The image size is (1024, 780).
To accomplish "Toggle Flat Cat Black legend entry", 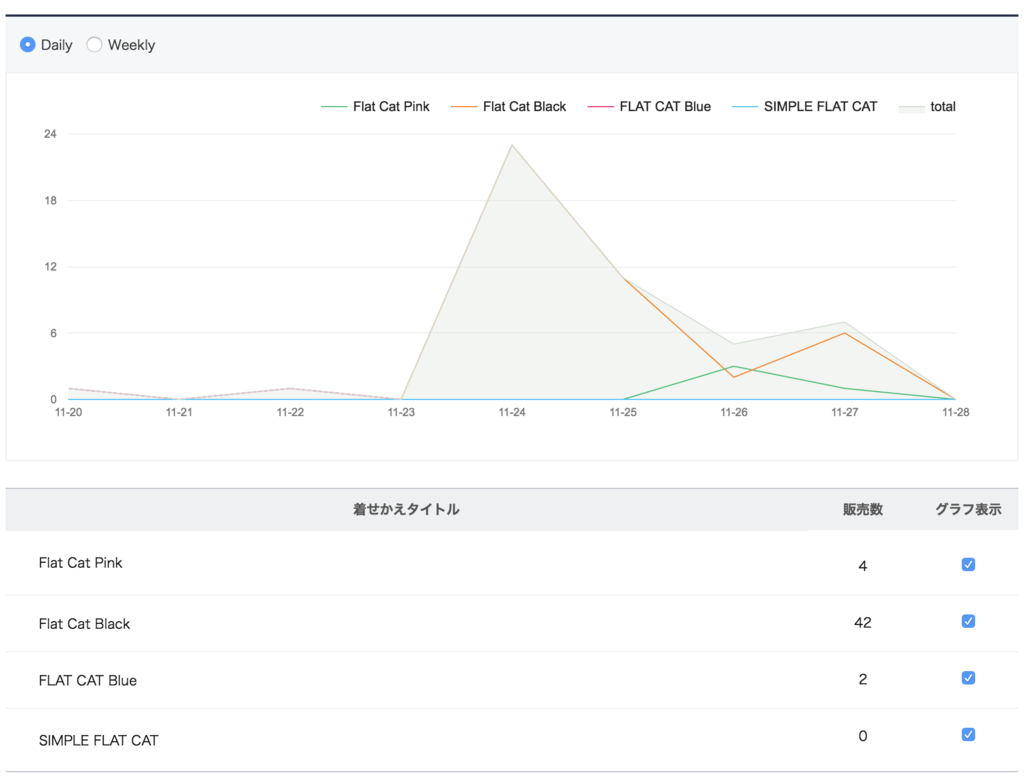I will pyautogui.click(x=509, y=106).
